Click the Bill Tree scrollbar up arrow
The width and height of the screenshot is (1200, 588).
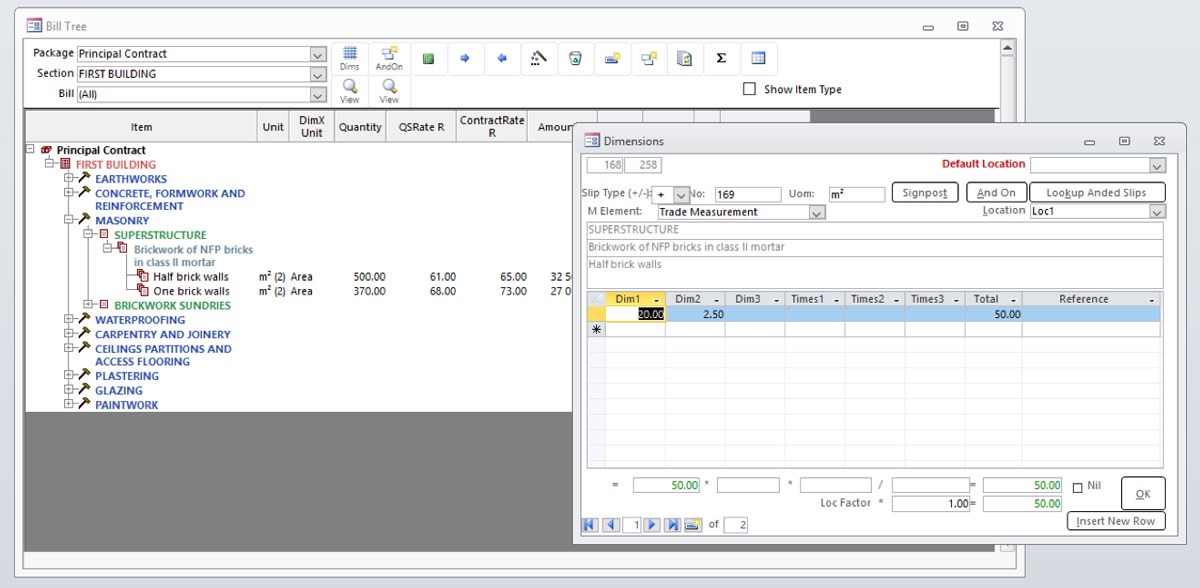(x=1007, y=47)
